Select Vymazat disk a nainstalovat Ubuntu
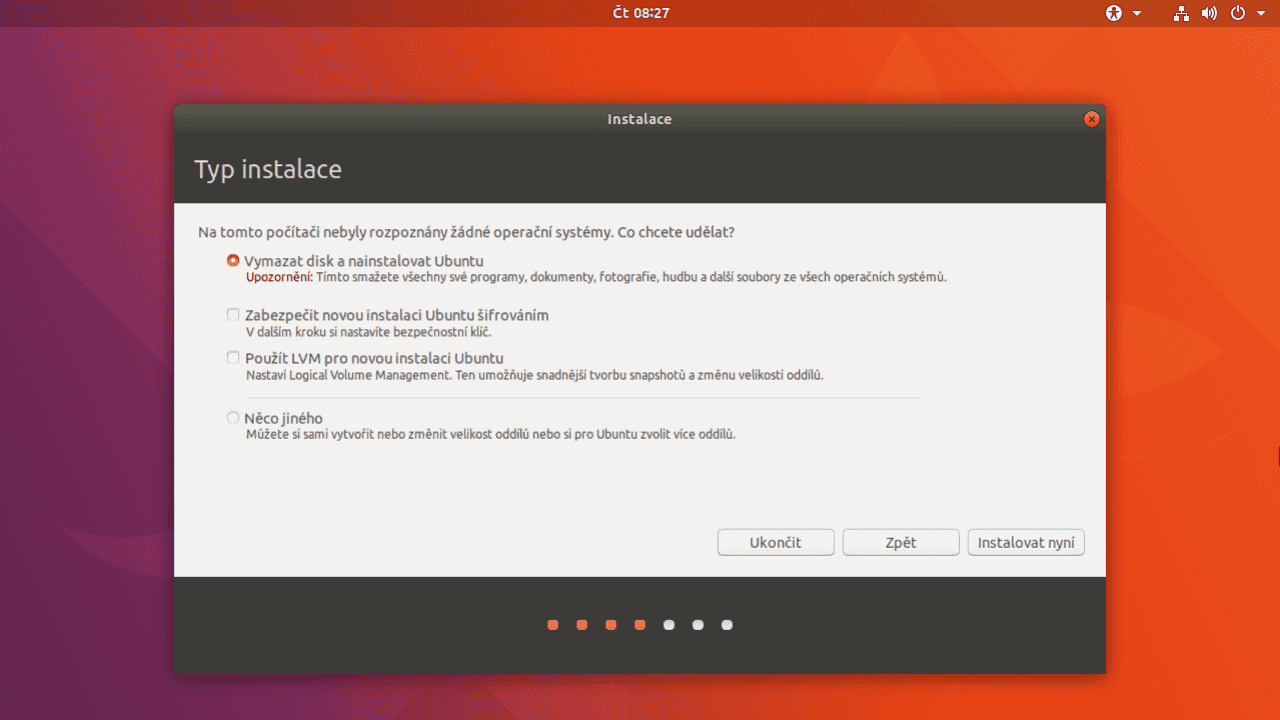 (x=232, y=259)
